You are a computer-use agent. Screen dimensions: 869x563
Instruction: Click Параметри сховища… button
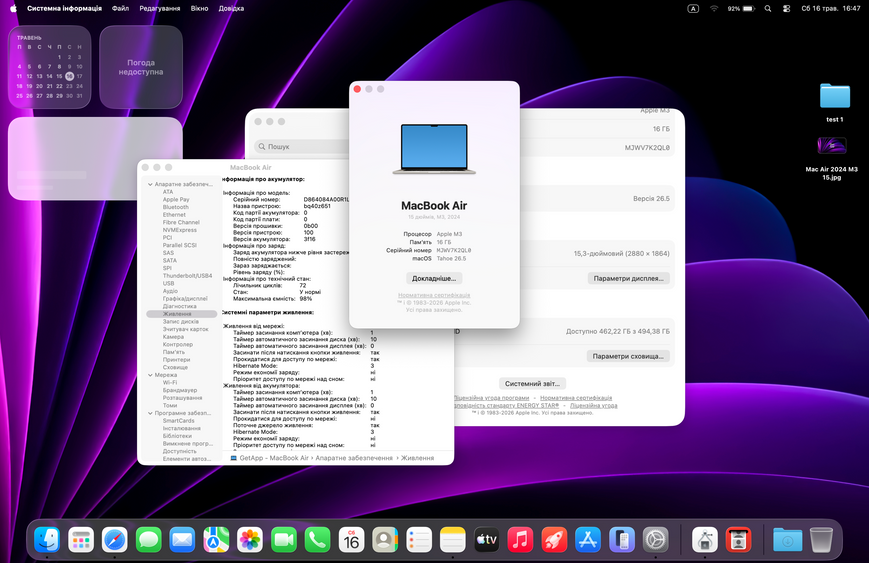coord(628,356)
